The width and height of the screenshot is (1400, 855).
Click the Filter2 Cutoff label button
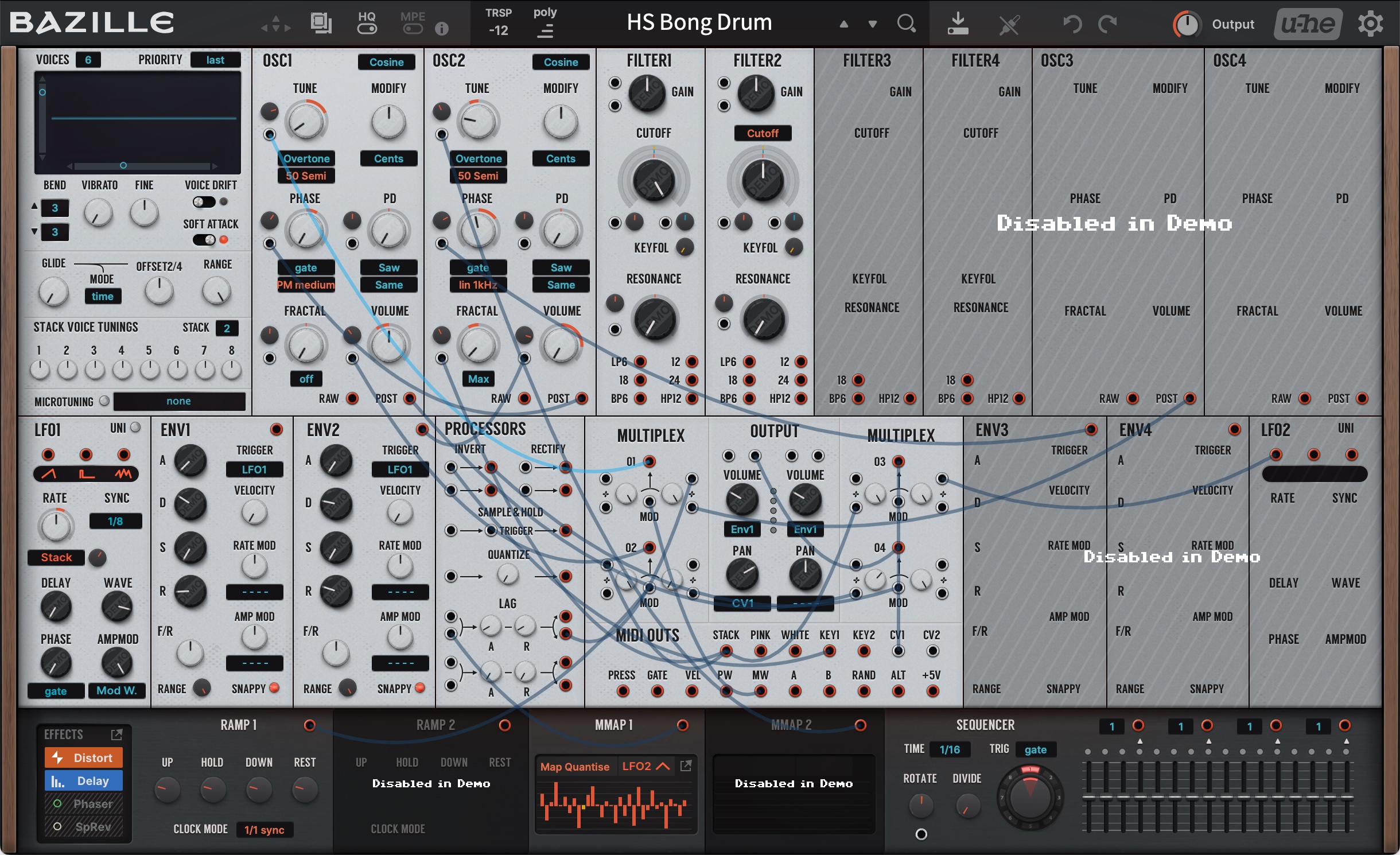click(x=763, y=133)
